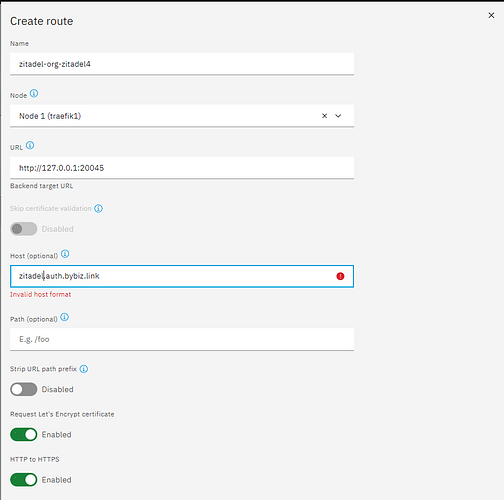
Task: Focus the URL field with http://127.0.0.1:20045
Action: [x=182, y=168]
